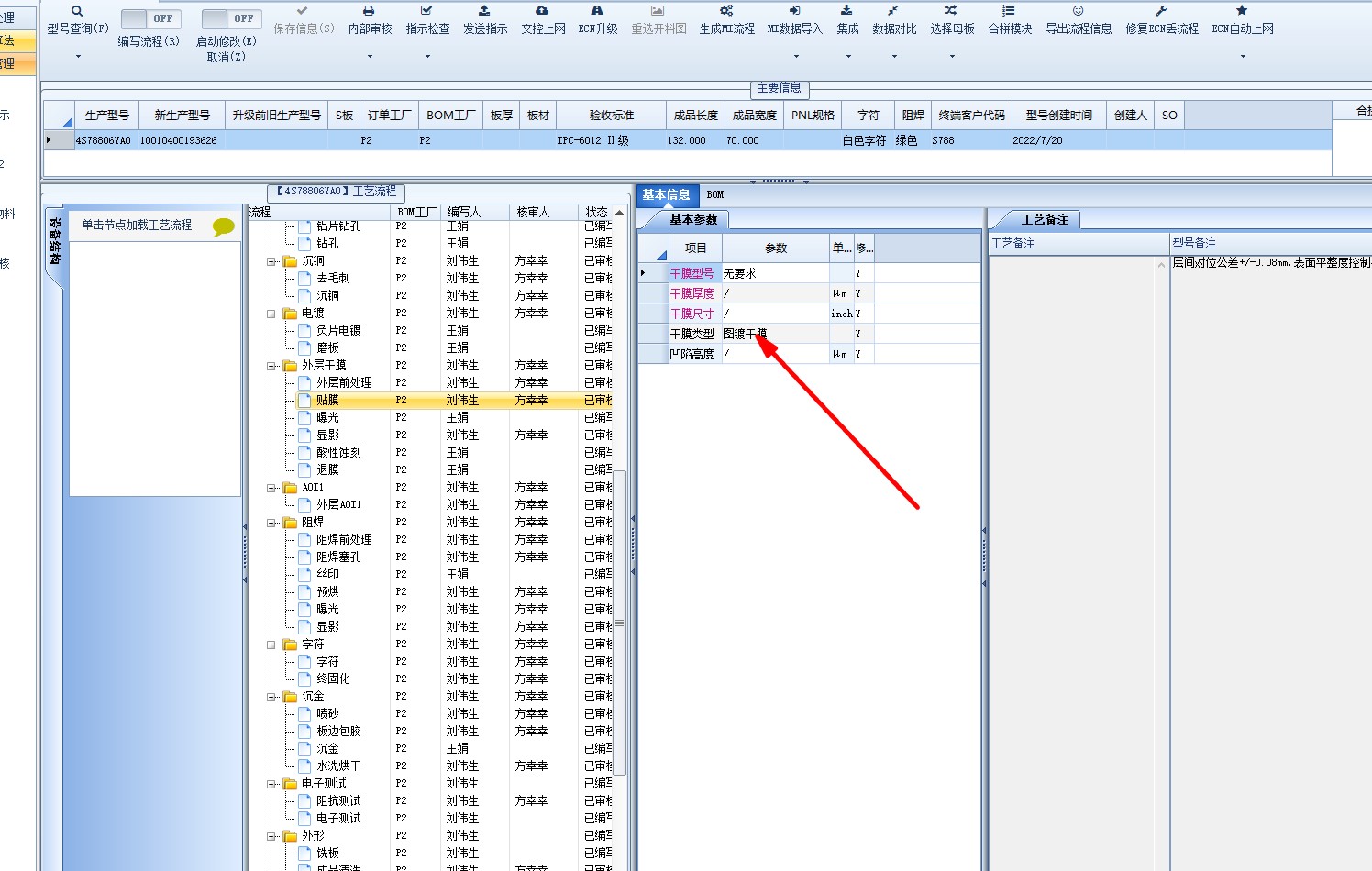This screenshot has width=1372, height=871.
Task: Open the dropdown arrow under 指示检查
Action: (x=427, y=57)
